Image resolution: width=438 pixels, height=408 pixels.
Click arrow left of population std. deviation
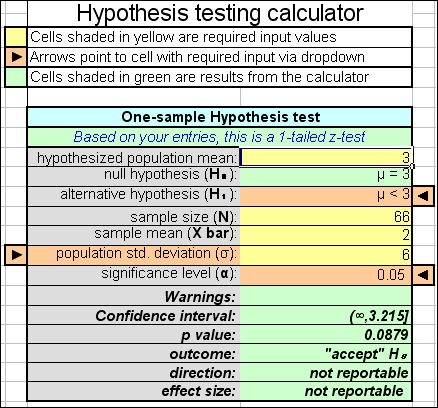coord(16,255)
